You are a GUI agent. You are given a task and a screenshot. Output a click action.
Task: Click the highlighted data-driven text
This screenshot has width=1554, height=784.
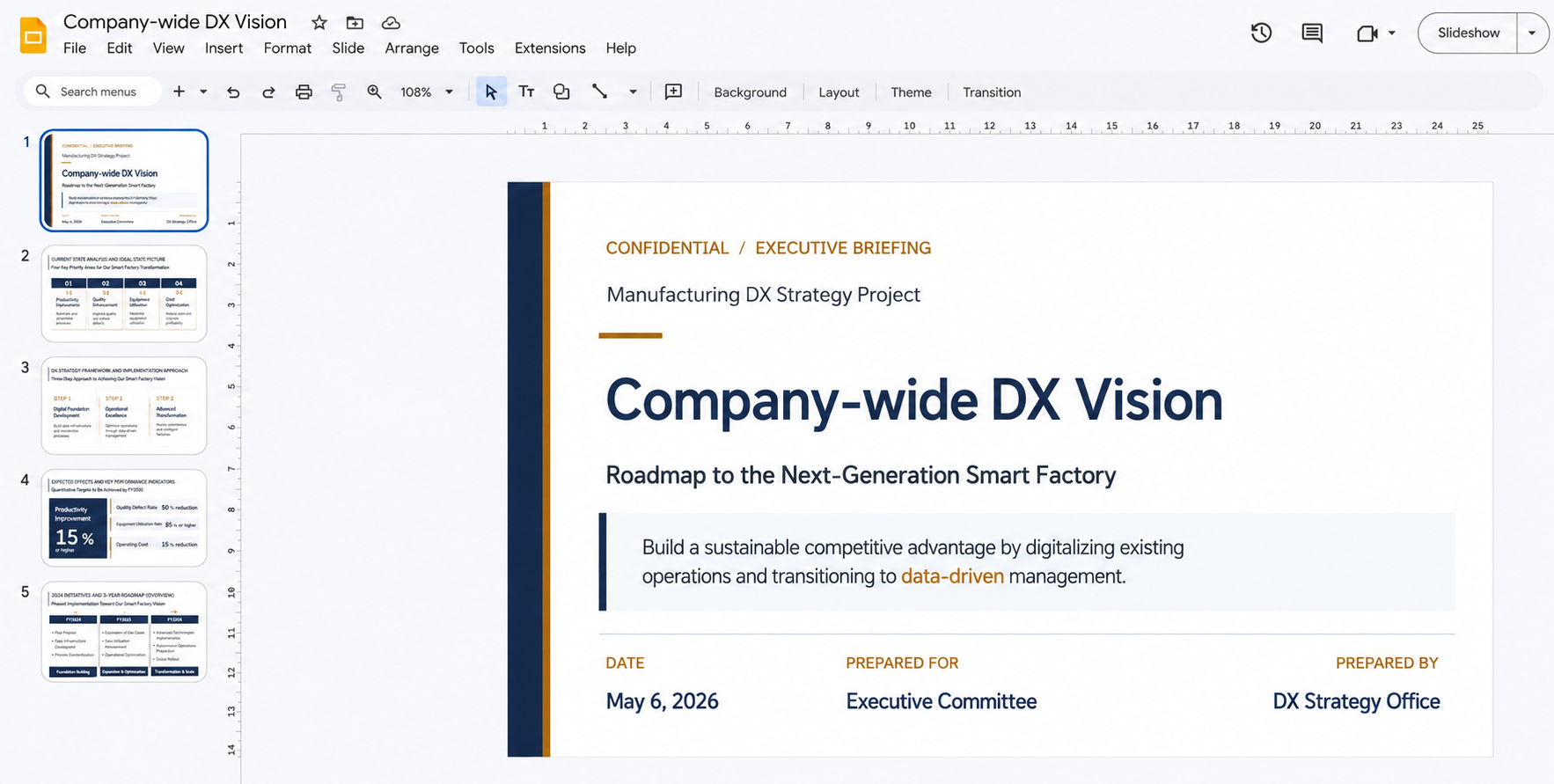pyautogui.click(x=952, y=576)
